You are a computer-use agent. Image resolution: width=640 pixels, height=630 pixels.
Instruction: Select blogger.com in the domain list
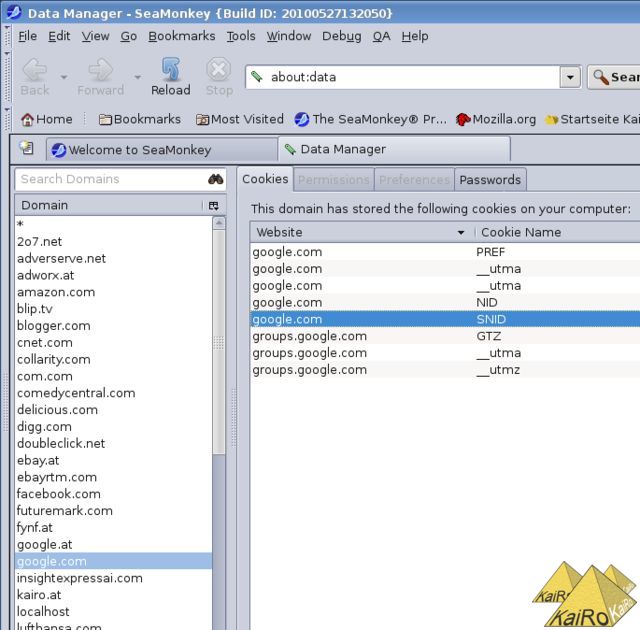click(x=113, y=326)
